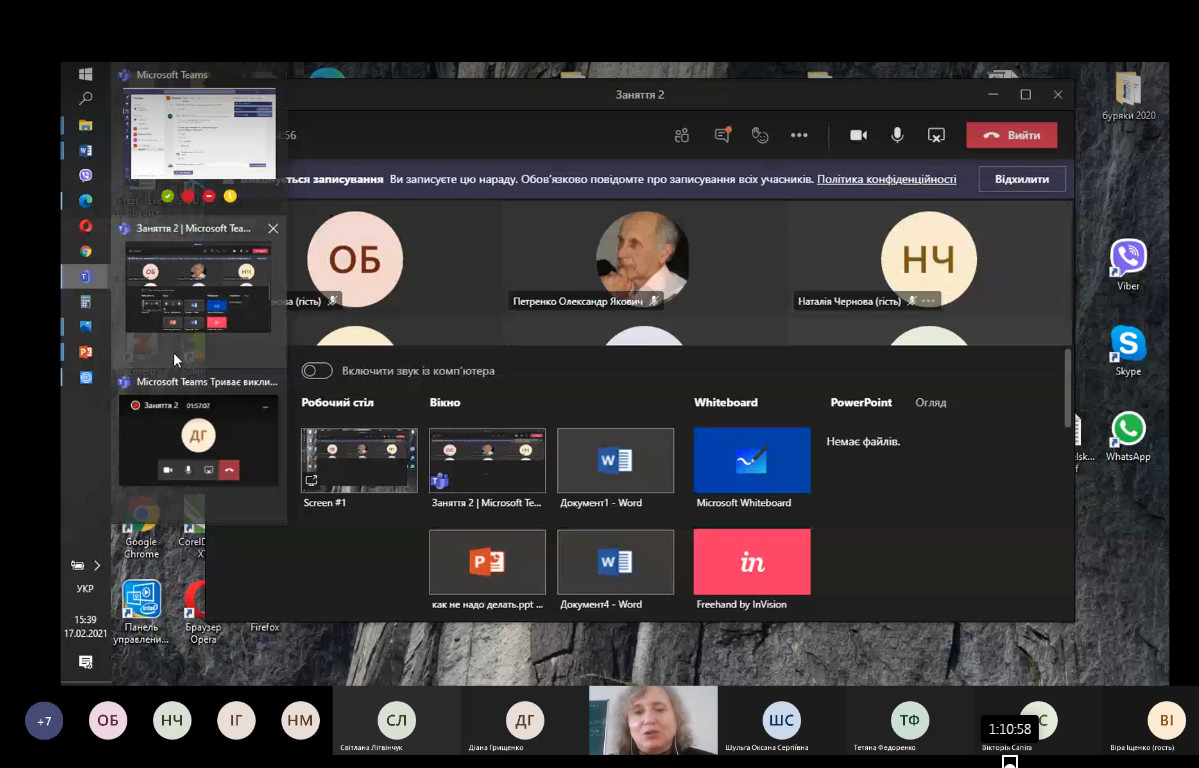Share the как не надо делать.ppt window
This screenshot has height=768, width=1199.
[487, 561]
